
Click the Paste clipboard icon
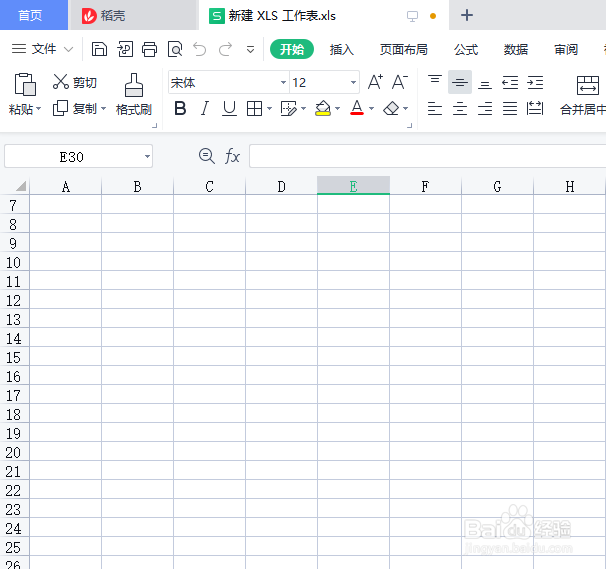point(25,84)
